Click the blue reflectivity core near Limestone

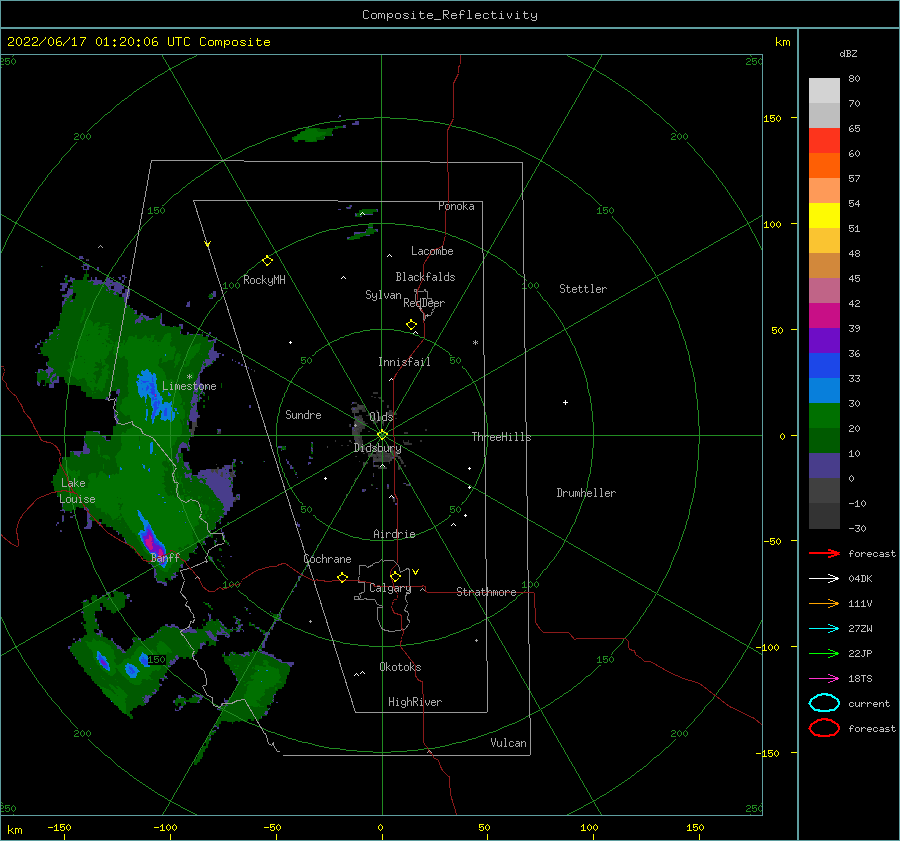pos(153,396)
